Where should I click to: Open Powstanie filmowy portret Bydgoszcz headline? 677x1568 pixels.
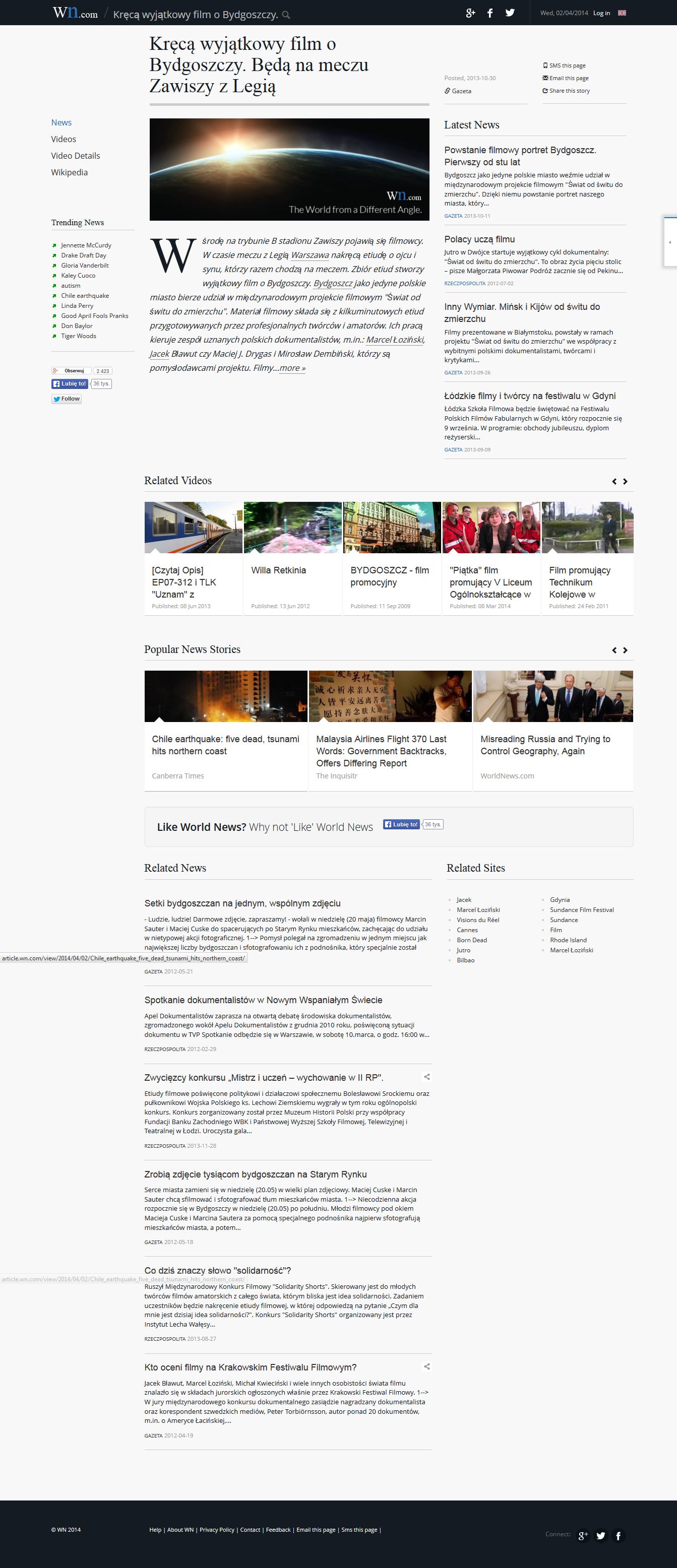521,156
